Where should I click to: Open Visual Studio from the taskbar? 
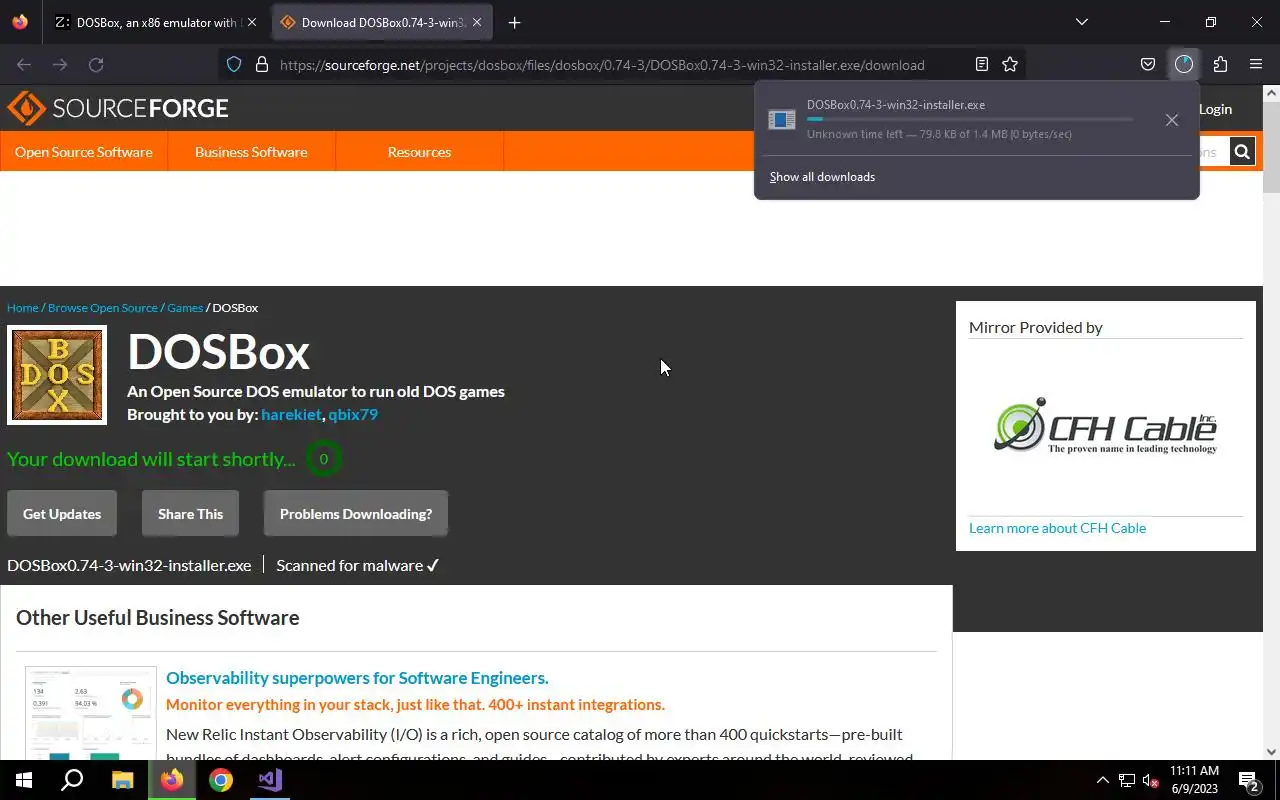click(270, 780)
